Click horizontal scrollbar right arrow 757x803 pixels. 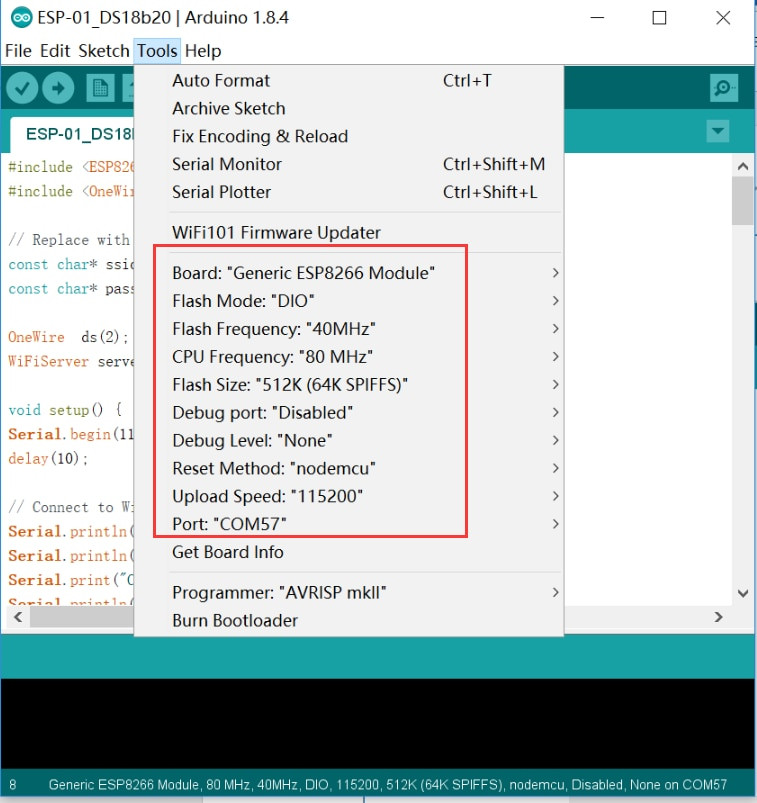pyautogui.click(x=719, y=617)
